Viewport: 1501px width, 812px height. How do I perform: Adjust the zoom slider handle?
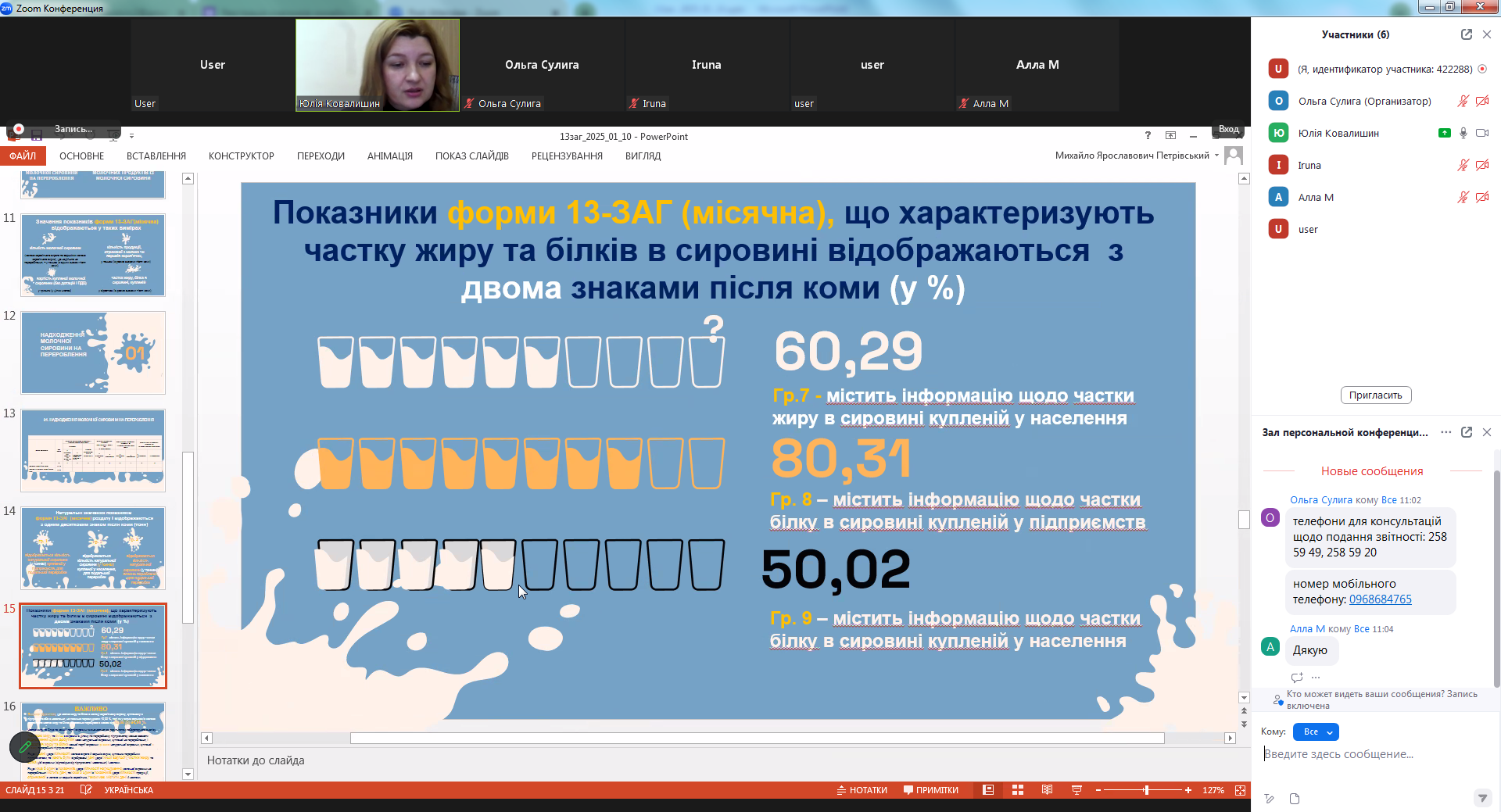pyautogui.click(x=1146, y=790)
